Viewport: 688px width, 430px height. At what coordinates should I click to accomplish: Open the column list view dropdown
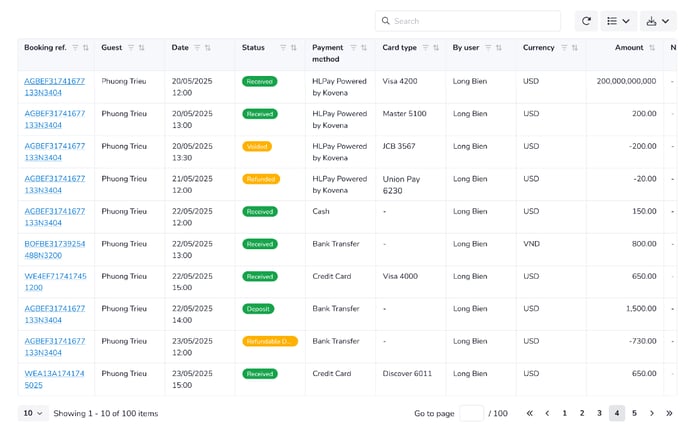point(618,21)
